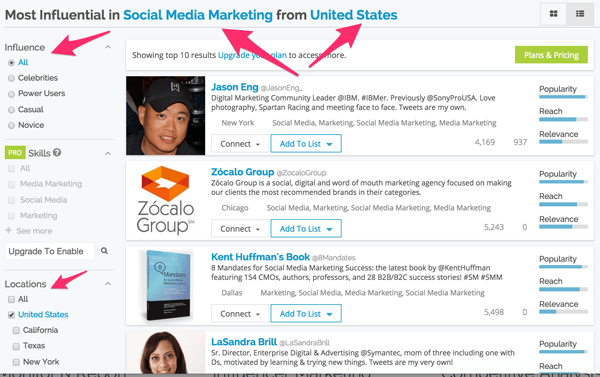Collapse the Skills filter section
The image size is (600, 377).
point(108,153)
